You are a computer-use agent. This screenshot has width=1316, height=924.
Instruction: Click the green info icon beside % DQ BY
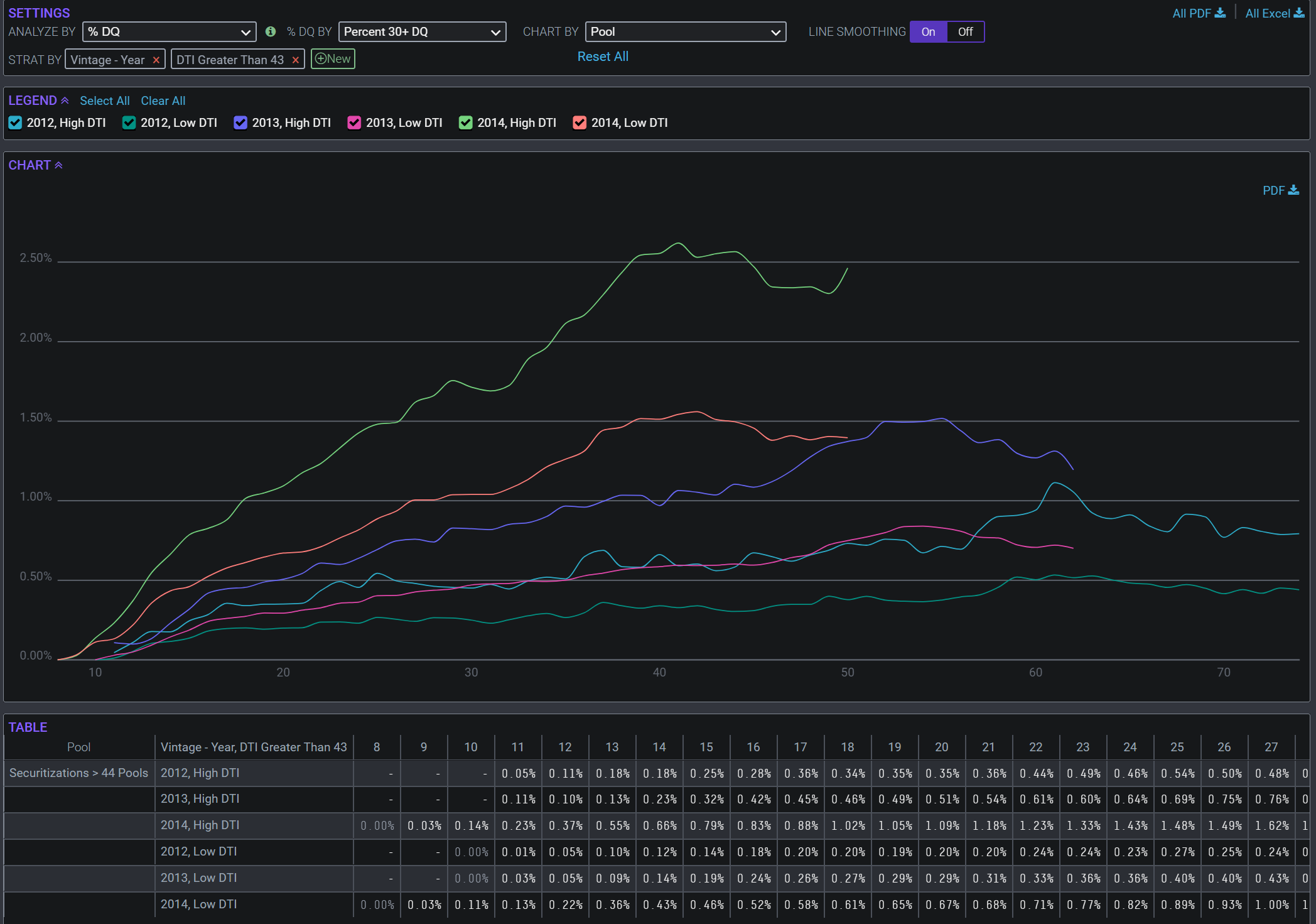(271, 31)
